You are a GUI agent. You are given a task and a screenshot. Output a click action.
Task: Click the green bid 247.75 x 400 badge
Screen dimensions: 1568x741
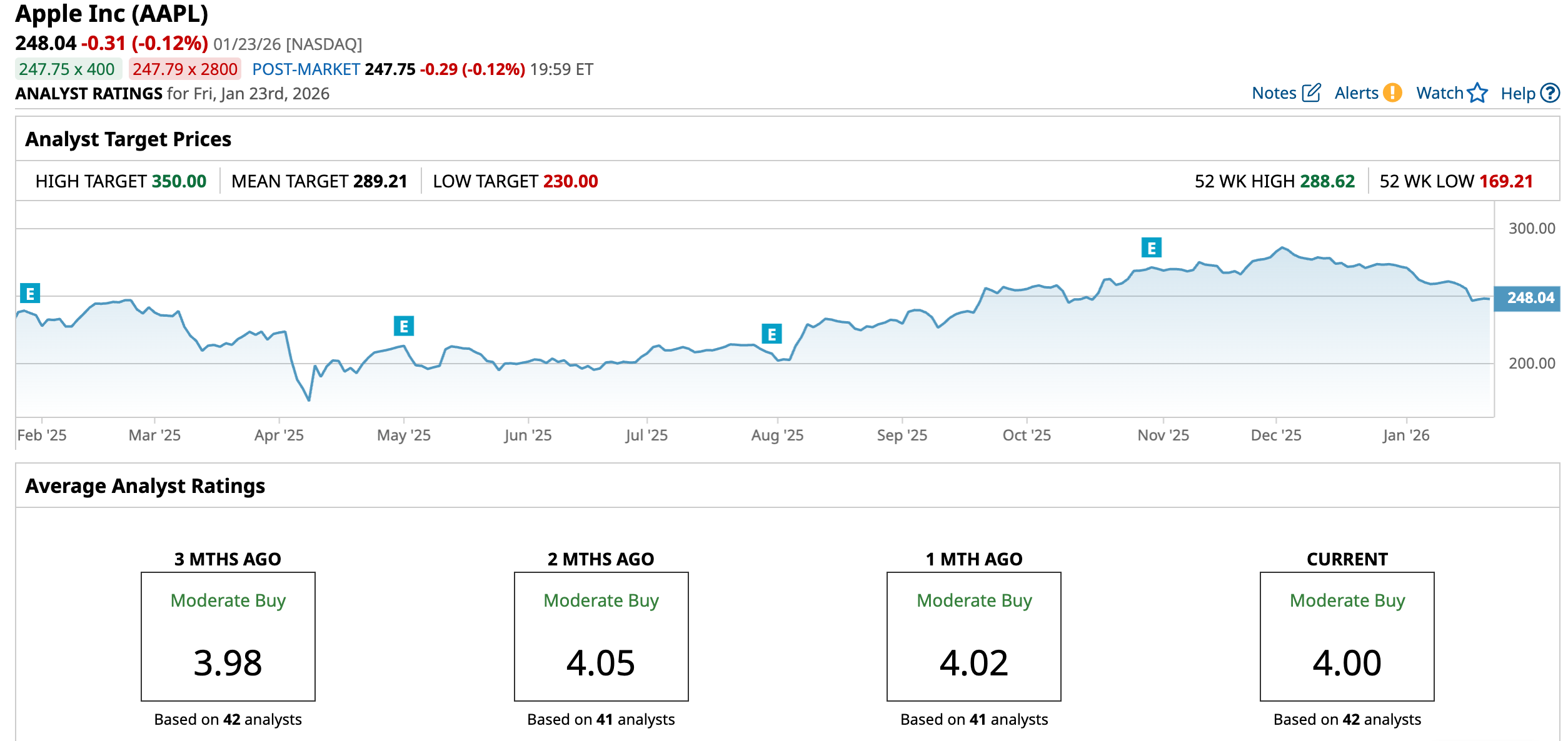68,69
